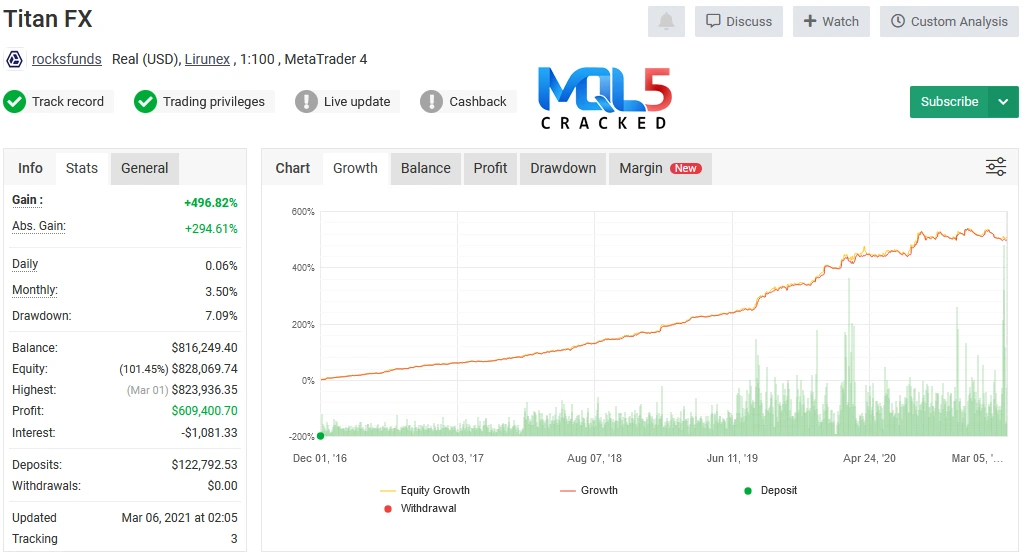The height and width of the screenshot is (558, 1025).
Task: Add account to Watch list
Action: [x=831, y=22]
